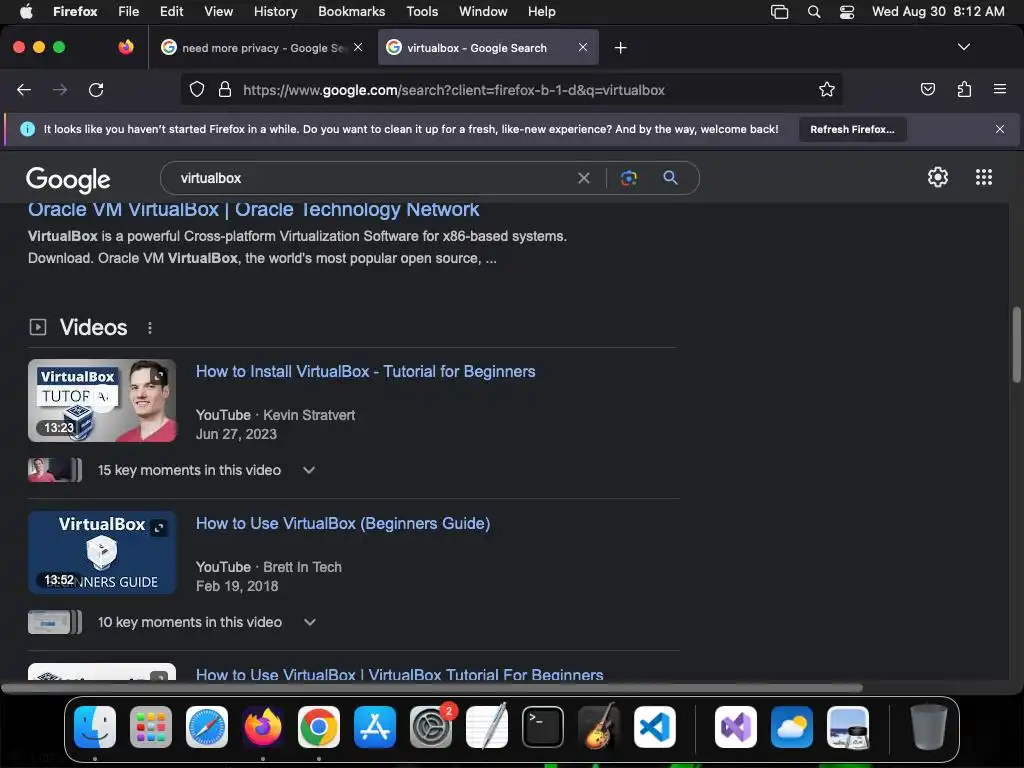Open Firefox extensions menu

[x=964, y=89]
